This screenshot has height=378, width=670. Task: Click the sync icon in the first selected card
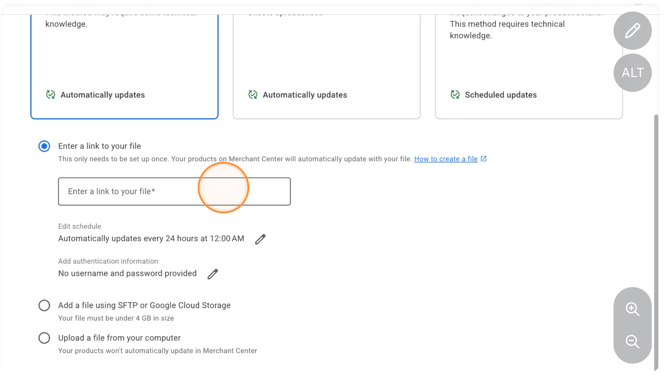pos(50,94)
